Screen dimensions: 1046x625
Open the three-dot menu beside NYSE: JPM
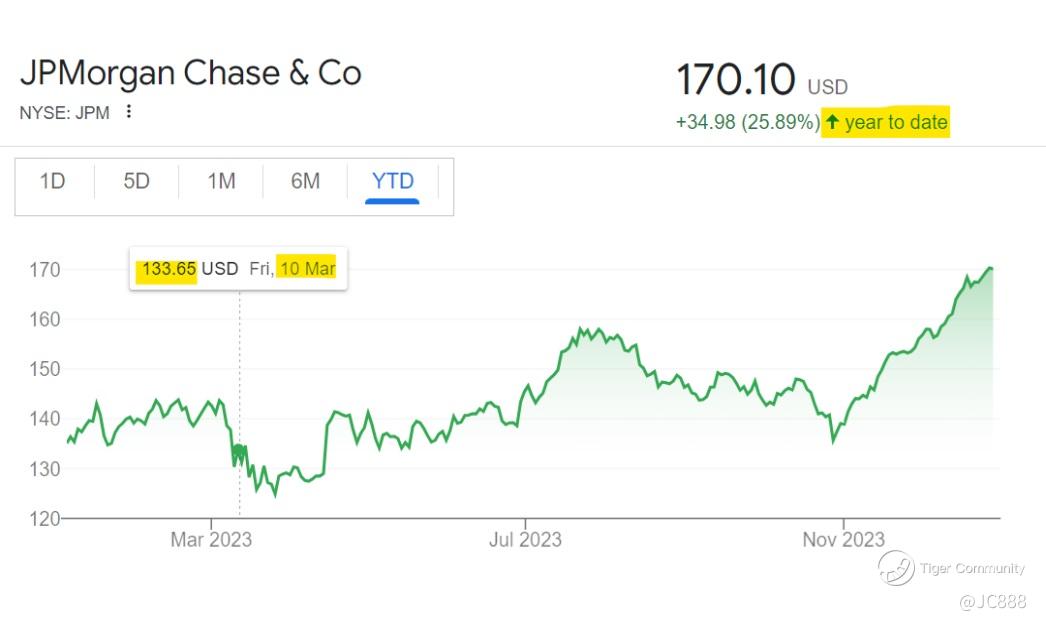tap(128, 112)
